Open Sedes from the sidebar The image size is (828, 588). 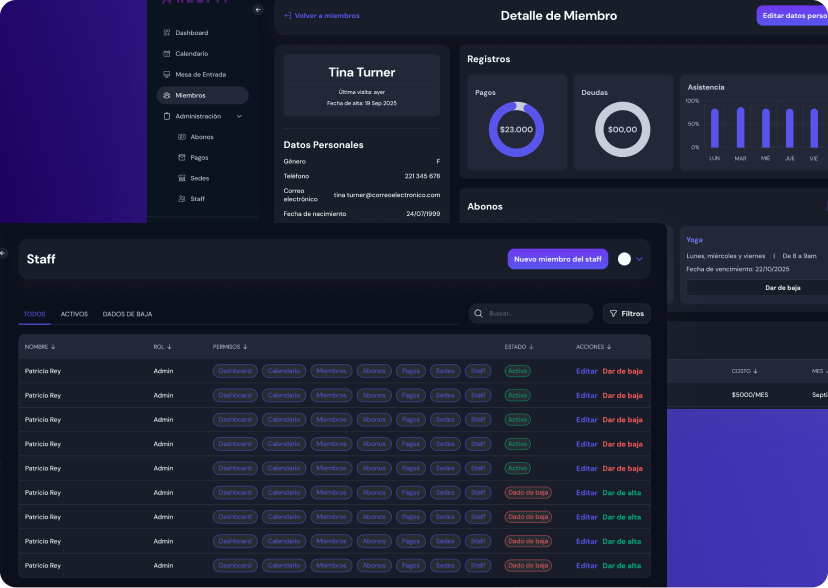[199, 179]
